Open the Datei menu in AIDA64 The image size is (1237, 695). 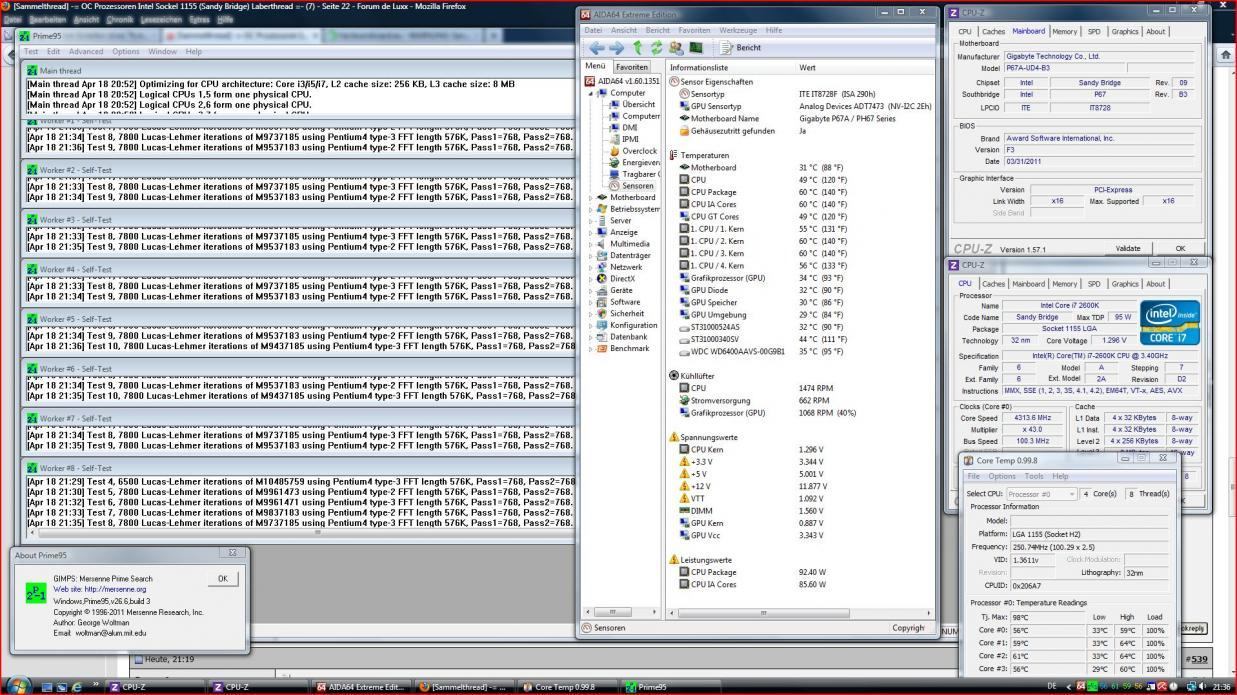coord(594,30)
